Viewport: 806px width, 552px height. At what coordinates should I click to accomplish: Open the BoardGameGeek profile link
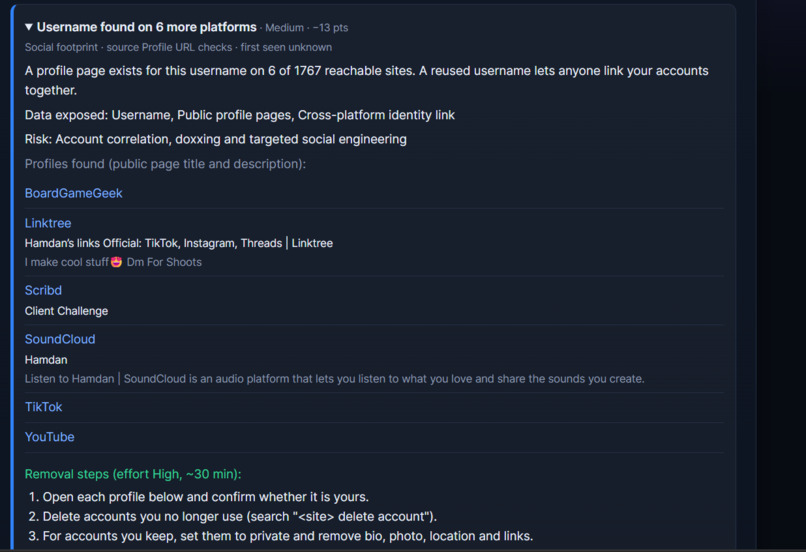click(74, 193)
